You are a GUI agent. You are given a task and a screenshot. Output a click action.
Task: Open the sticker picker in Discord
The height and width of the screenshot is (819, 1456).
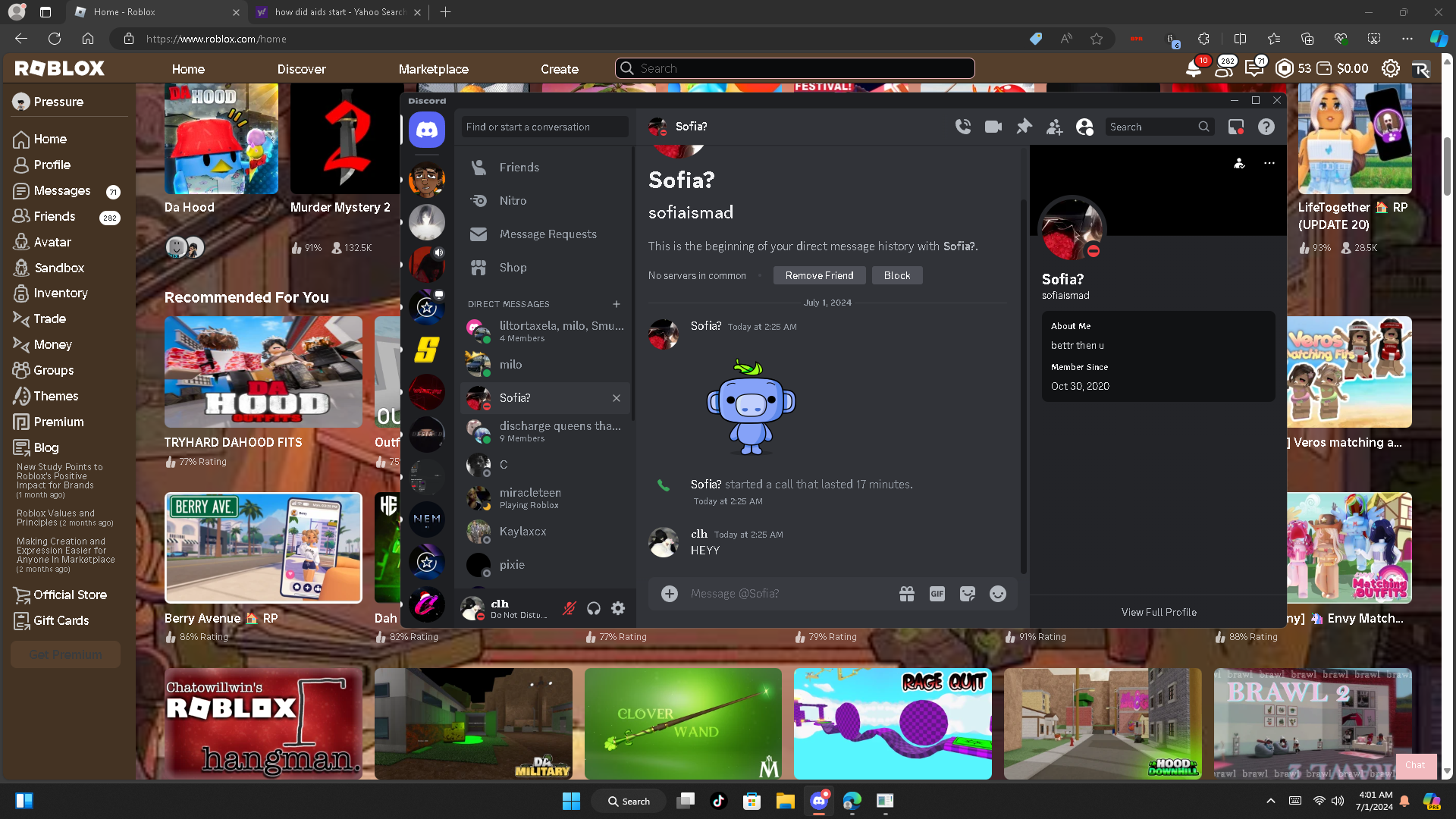(x=968, y=594)
